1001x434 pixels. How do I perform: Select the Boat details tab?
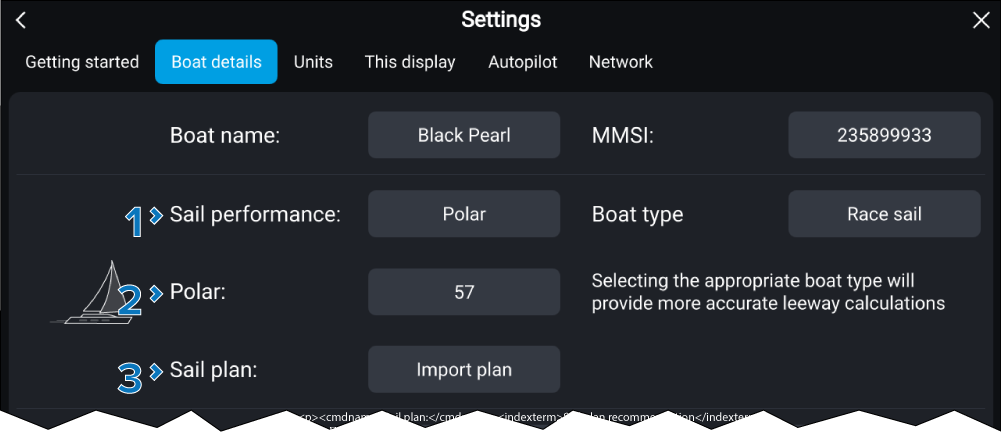[216, 62]
